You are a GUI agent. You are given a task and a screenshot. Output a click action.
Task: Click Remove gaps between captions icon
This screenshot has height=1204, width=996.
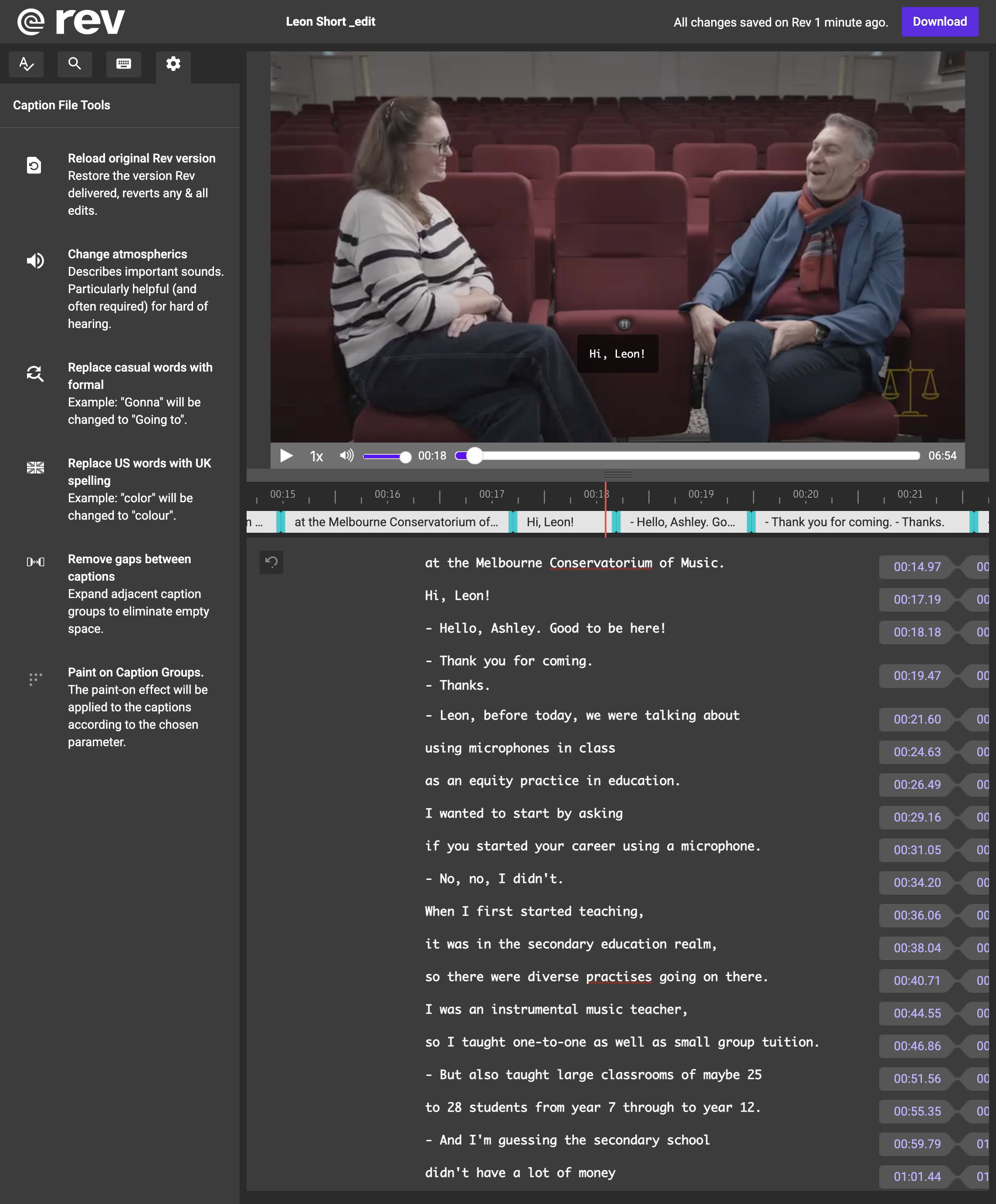coord(35,562)
